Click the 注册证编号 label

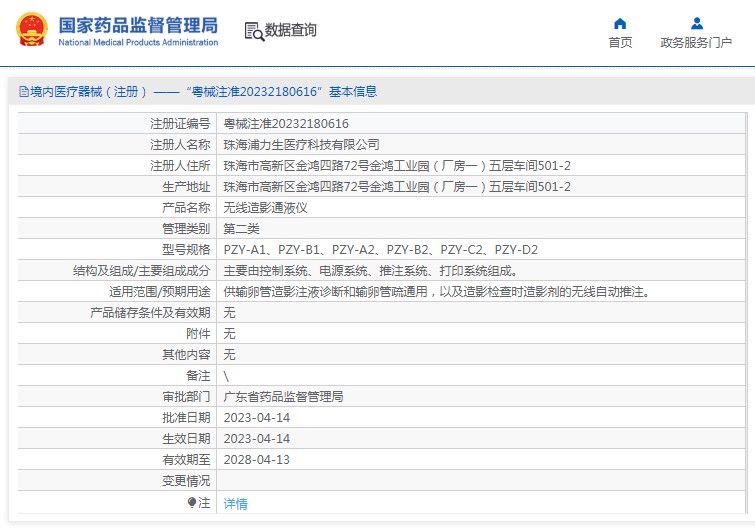[x=180, y=124]
